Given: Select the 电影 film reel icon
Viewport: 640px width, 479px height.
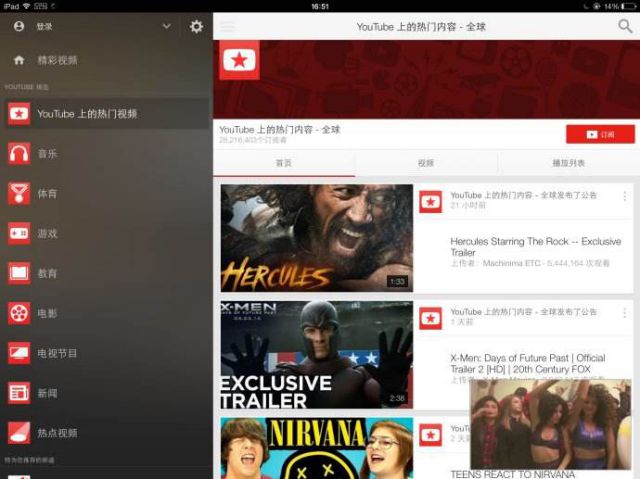Looking at the screenshot, I should (19, 313).
